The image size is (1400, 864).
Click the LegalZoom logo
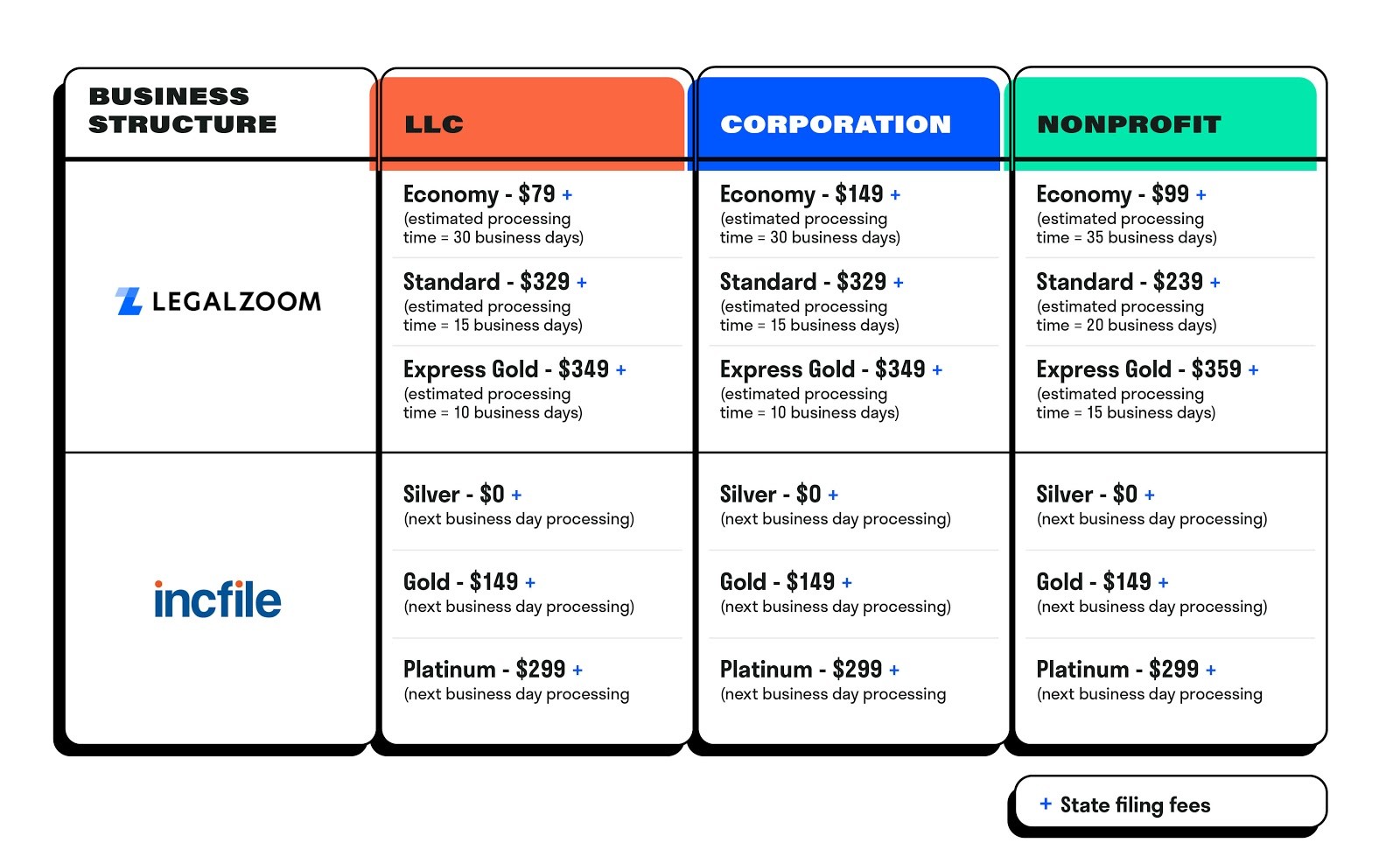click(218, 301)
